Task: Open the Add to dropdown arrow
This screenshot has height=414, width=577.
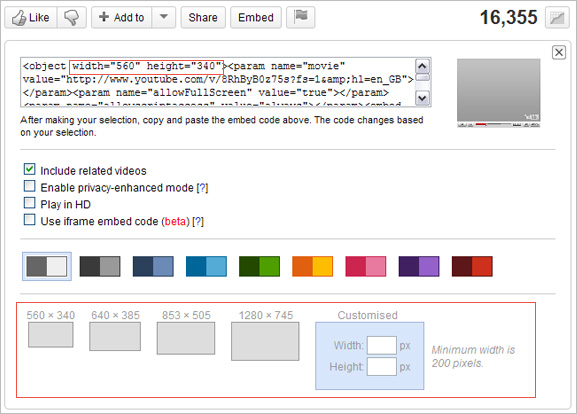Action: (x=164, y=17)
